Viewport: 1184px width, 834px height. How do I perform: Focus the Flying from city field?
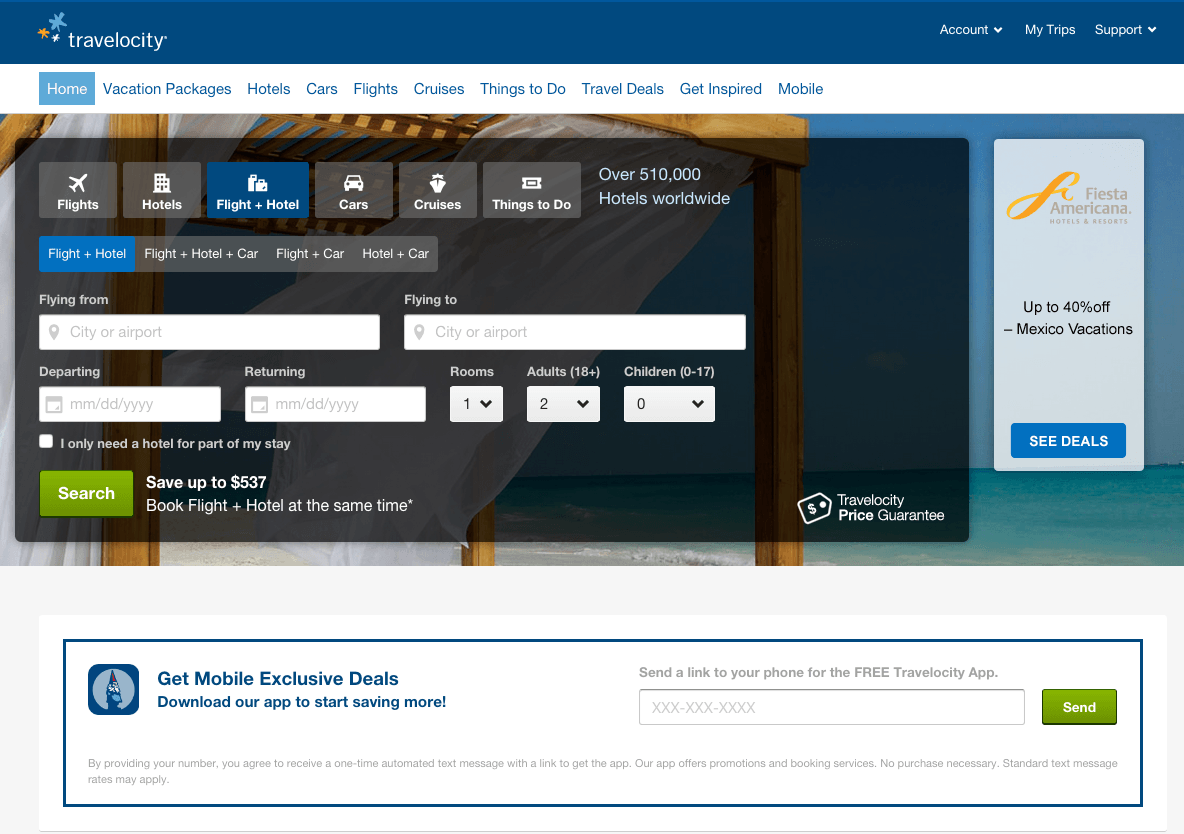tap(209, 332)
